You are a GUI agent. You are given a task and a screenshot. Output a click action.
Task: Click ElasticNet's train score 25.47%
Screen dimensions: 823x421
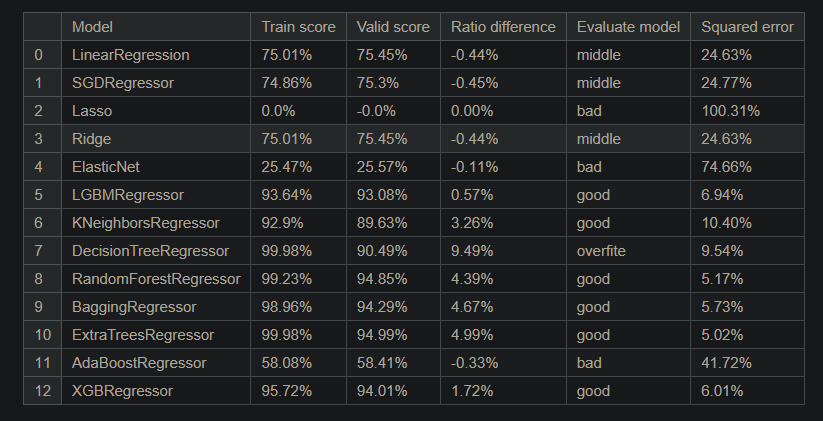pos(286,167)
